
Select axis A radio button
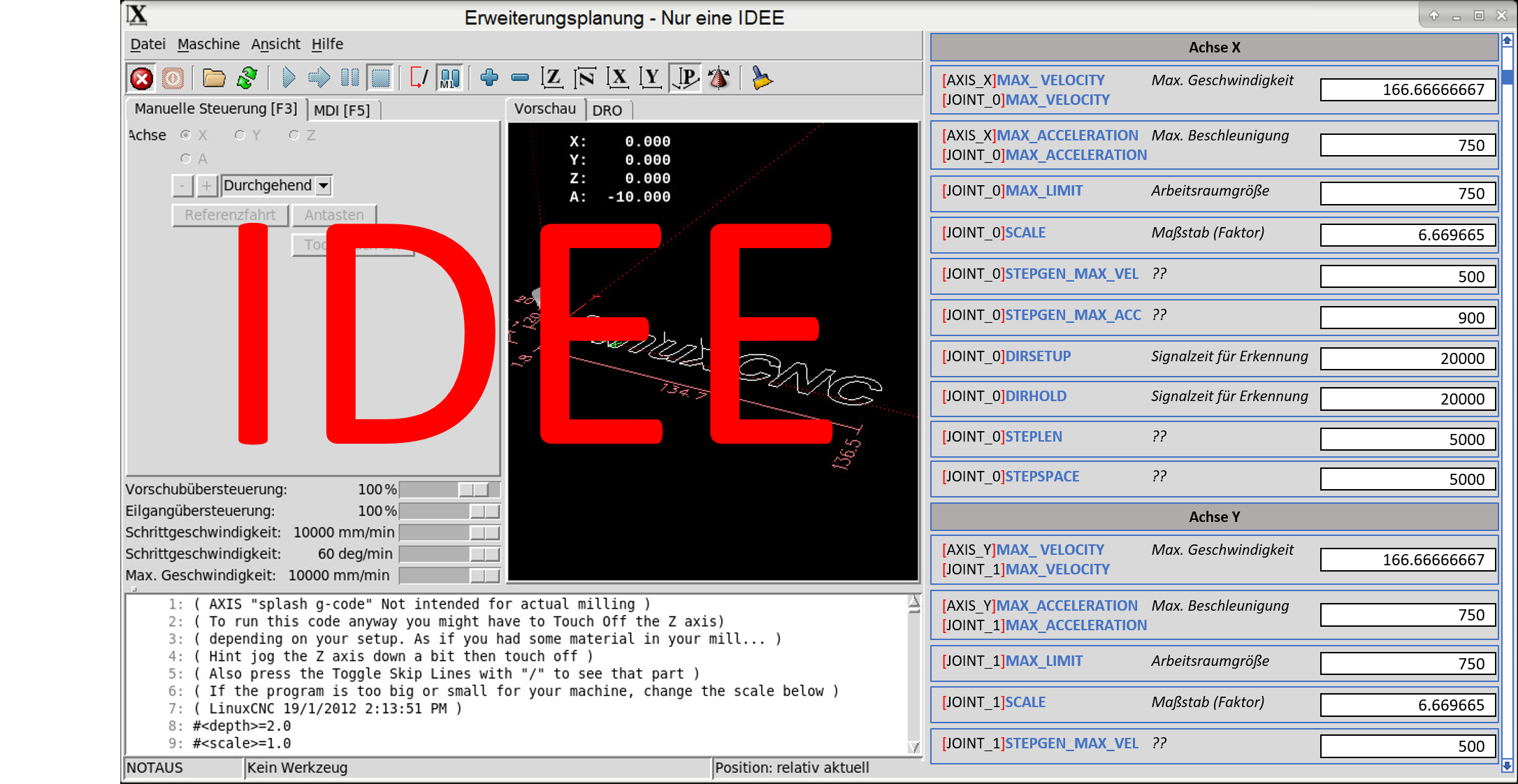pos(185,159)
